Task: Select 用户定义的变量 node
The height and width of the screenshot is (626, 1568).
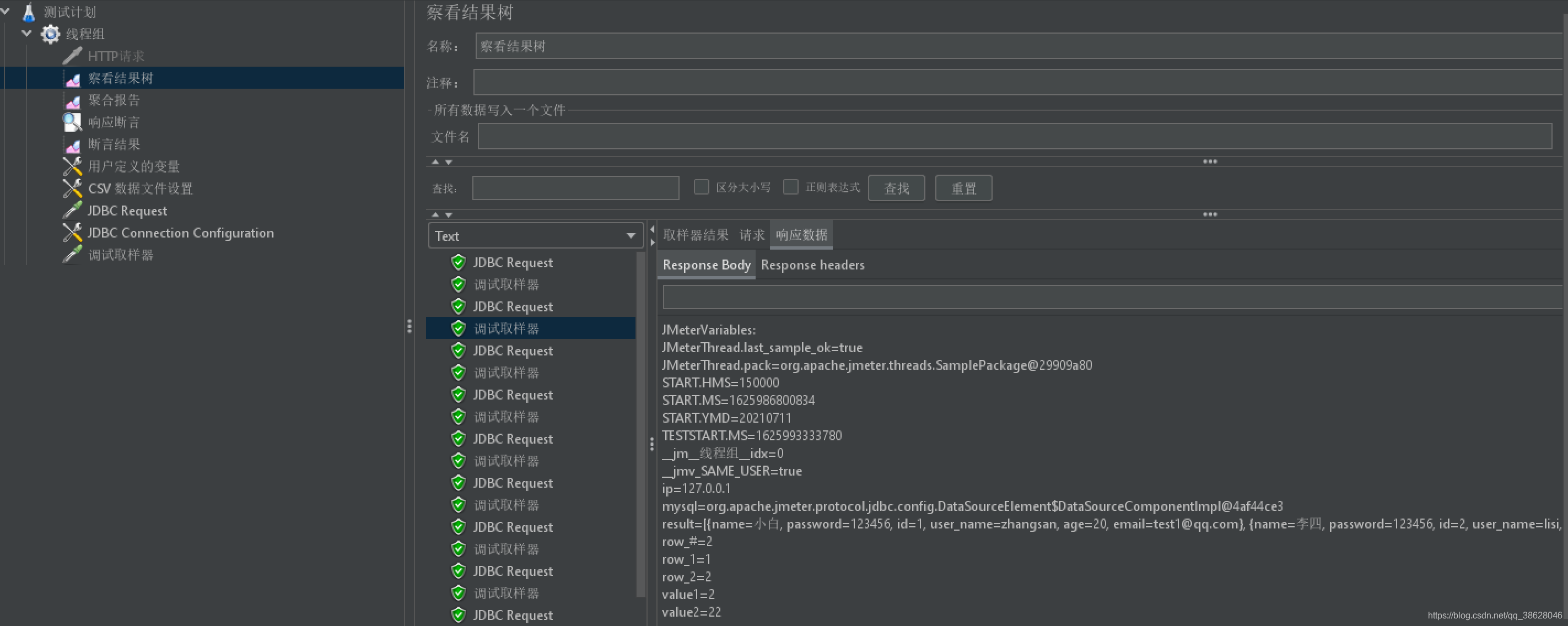Action: tap(133, 166)
